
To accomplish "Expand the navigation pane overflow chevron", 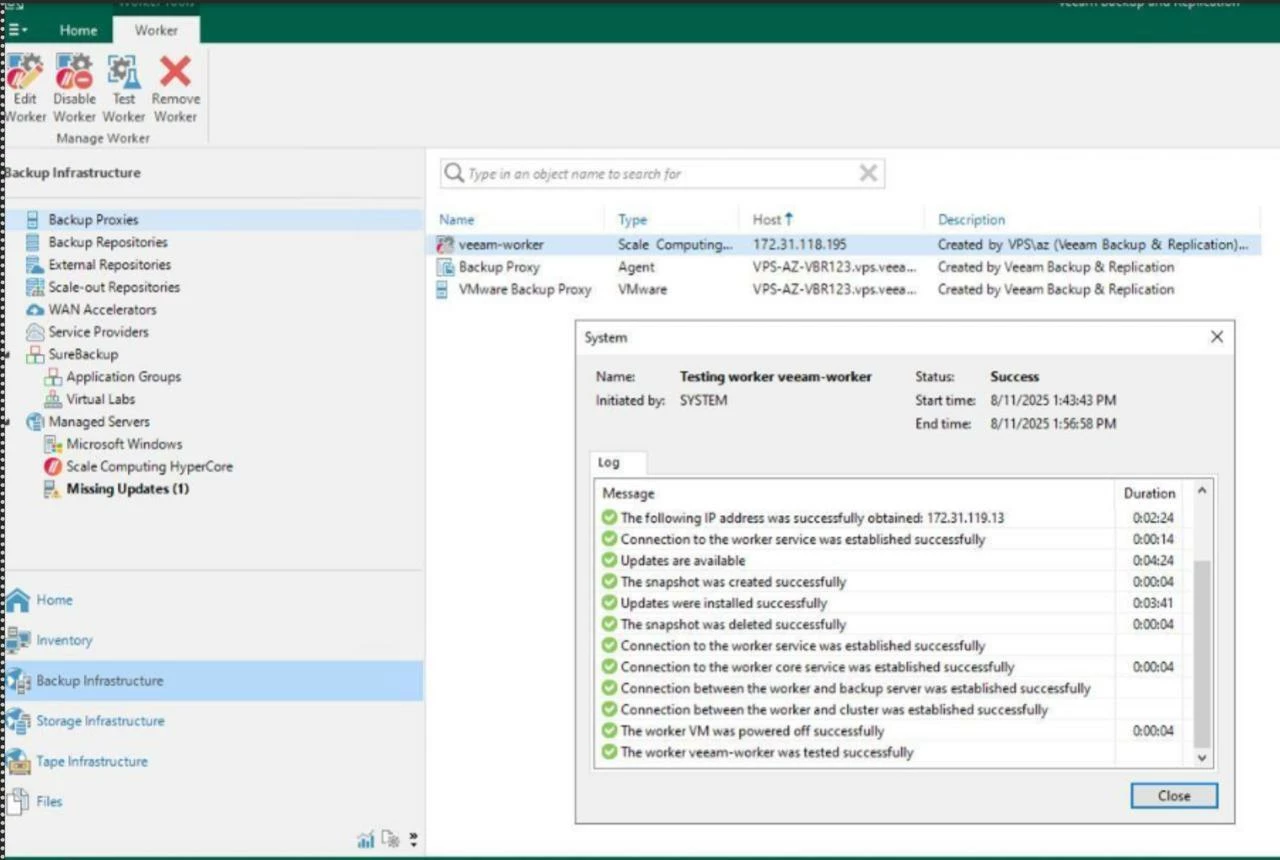I will [x=414, y=839].
